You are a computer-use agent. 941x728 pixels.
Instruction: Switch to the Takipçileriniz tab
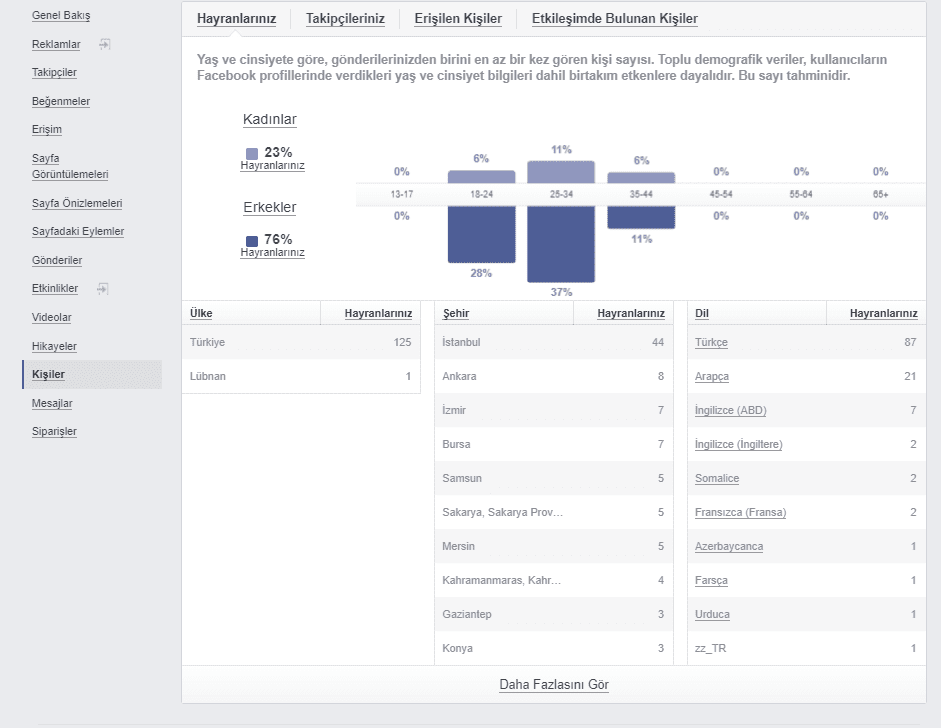click(345, 18)
